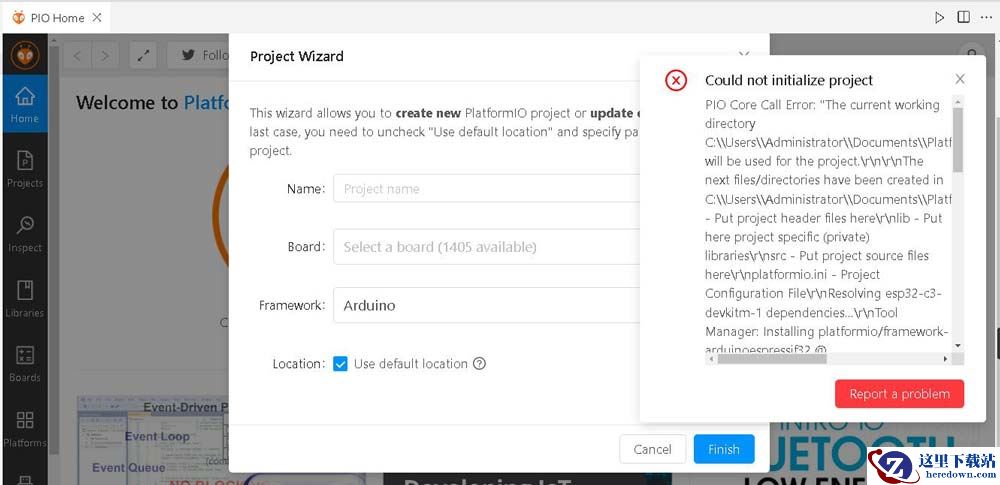Run using the play icon in editor title bar
Image resolution: width=1000 pixels, height=485 pixels.
click(939, 17)
